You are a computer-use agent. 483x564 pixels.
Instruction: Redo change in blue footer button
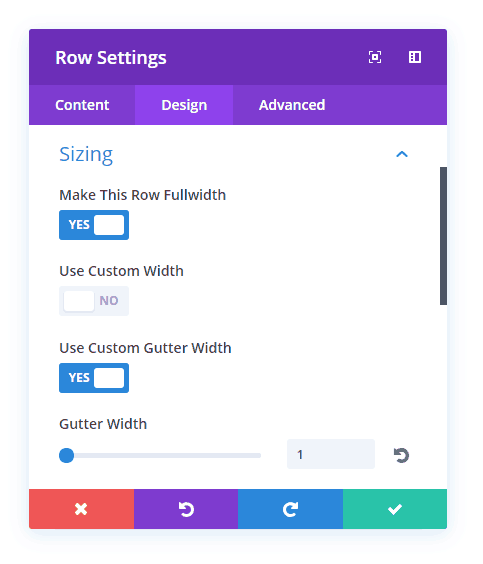click(x=291, y=509)
